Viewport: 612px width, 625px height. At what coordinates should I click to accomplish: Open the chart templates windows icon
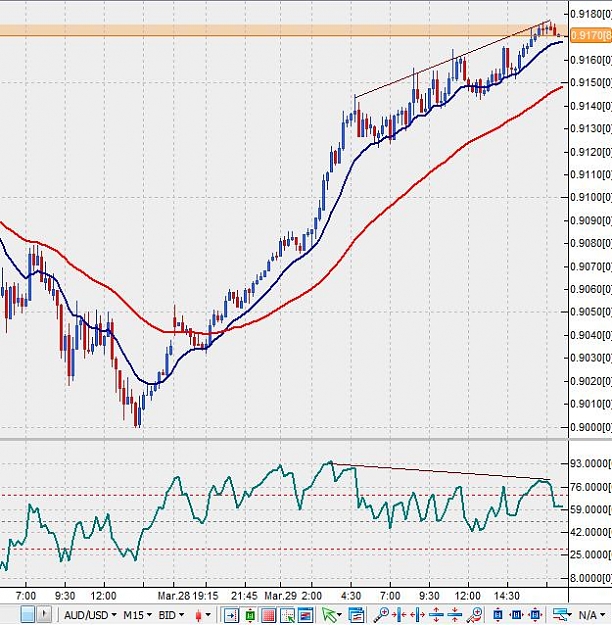(356, 615)
